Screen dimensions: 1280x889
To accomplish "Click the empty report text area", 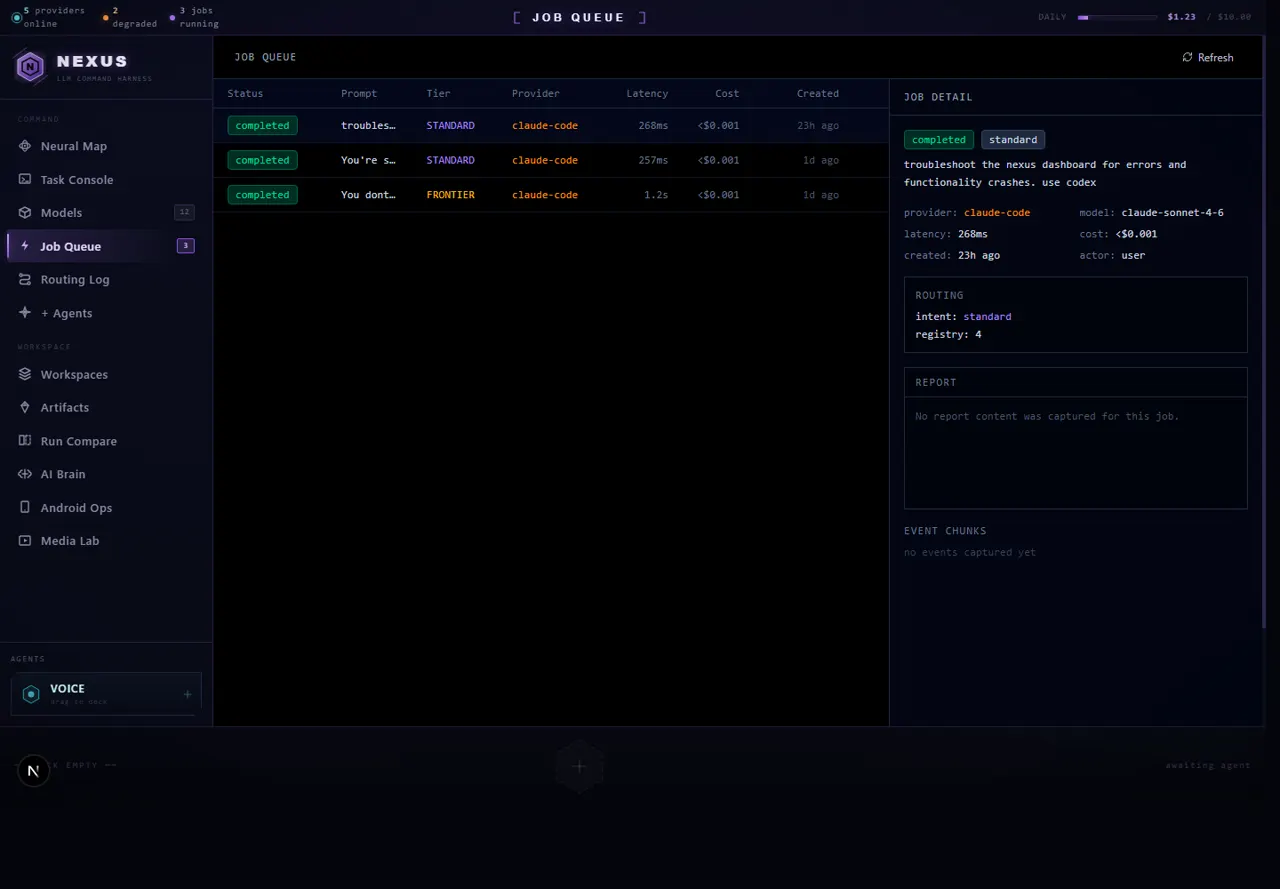I will click(x=1076, y=453).
